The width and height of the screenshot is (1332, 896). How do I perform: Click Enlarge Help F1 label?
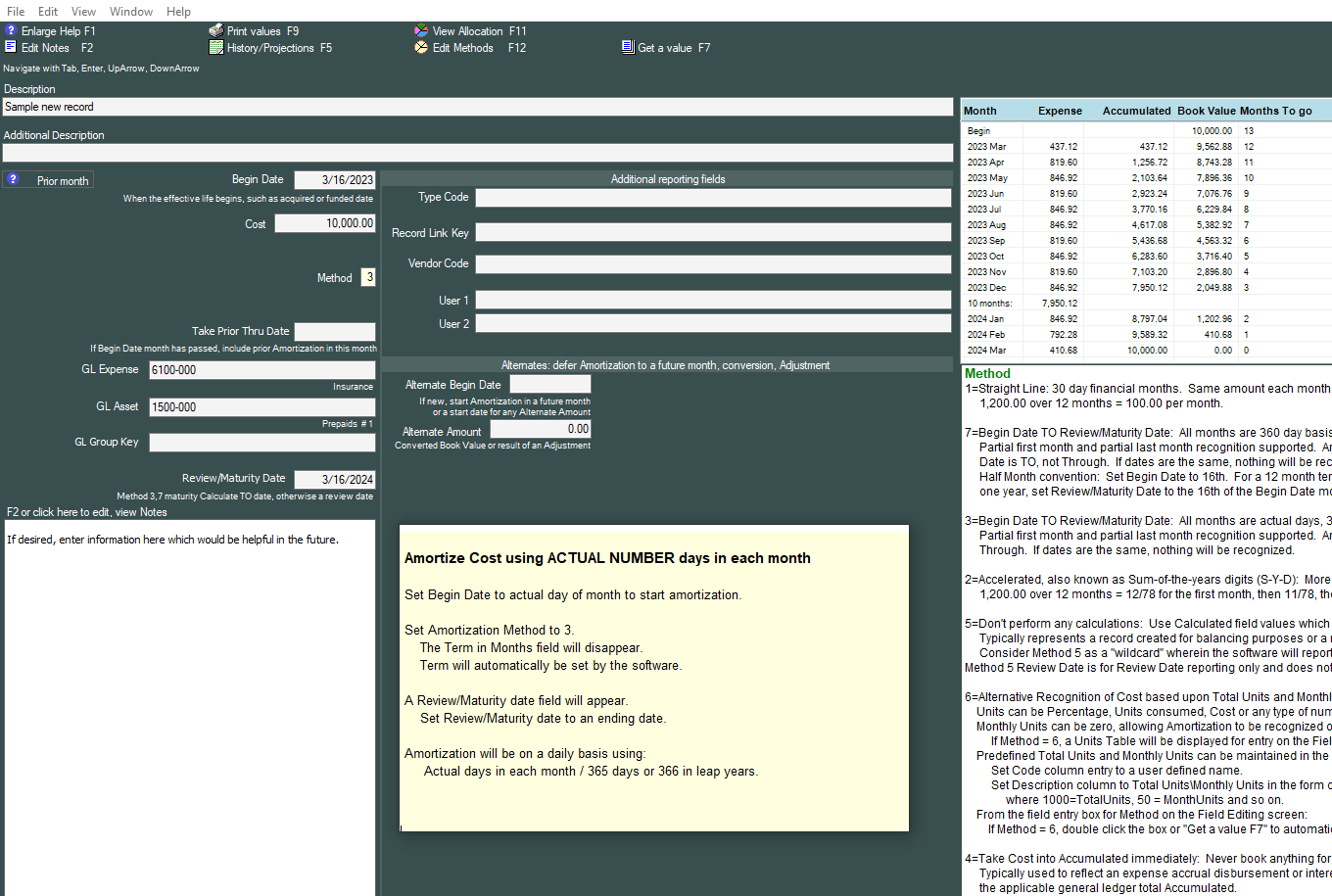click(59, 31)
